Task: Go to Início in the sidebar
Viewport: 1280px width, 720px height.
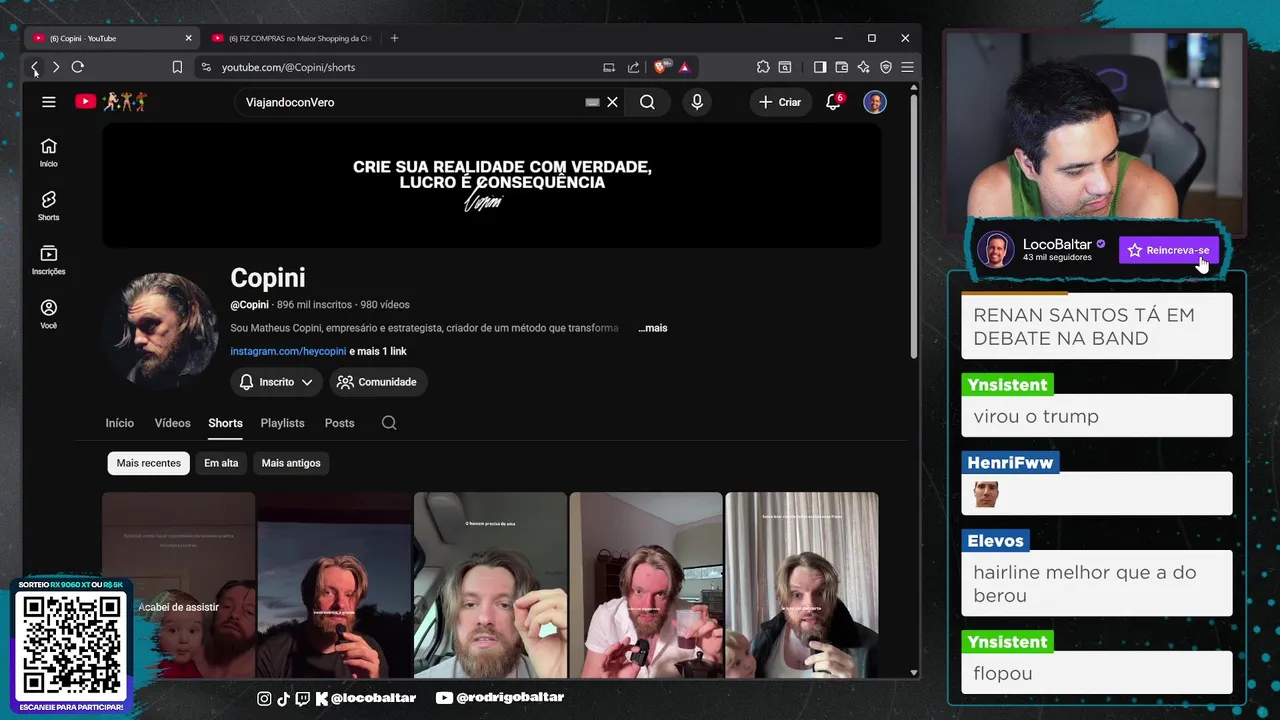Action: click(x=48, y=152)
